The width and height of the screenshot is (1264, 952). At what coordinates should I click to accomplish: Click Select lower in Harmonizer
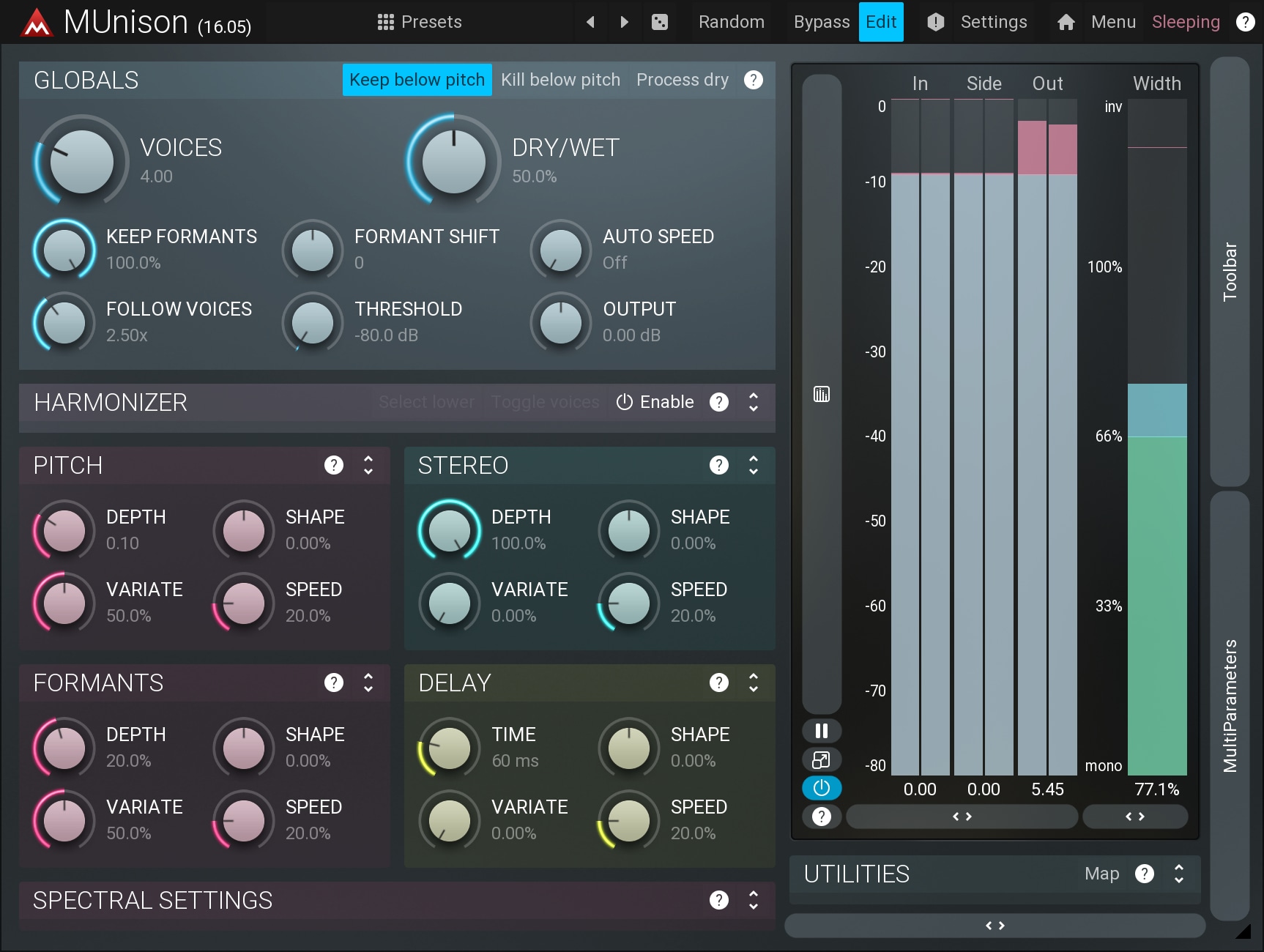pos(427,402)
